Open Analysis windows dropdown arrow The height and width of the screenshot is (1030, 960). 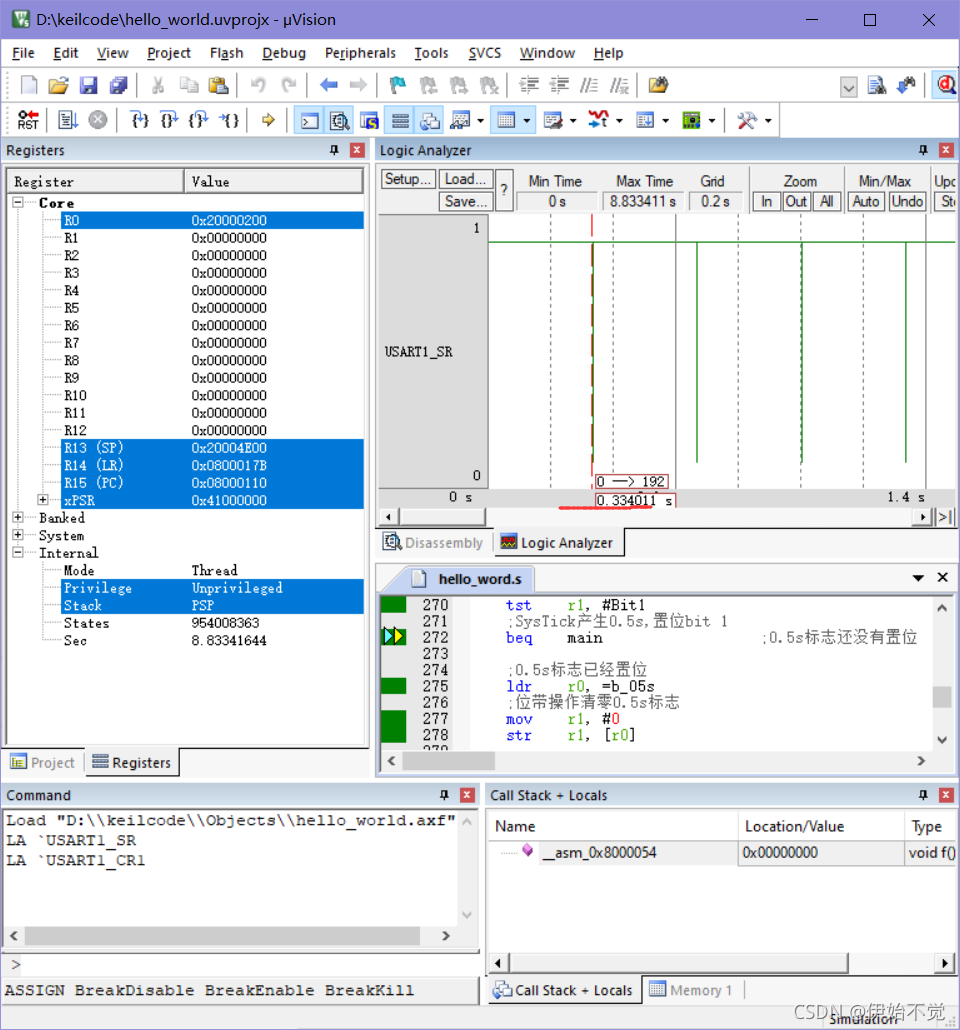(619, 121)
